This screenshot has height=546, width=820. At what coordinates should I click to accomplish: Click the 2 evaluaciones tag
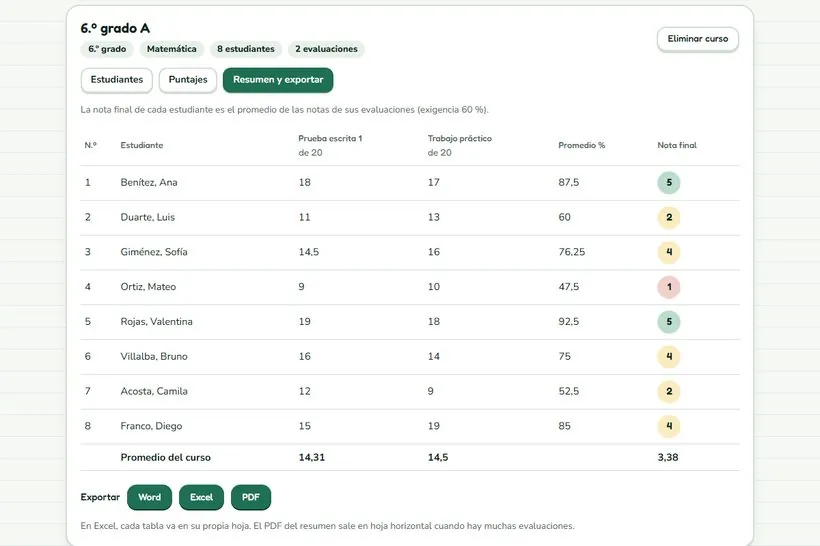pyautogui.click(x=326, y=49)
